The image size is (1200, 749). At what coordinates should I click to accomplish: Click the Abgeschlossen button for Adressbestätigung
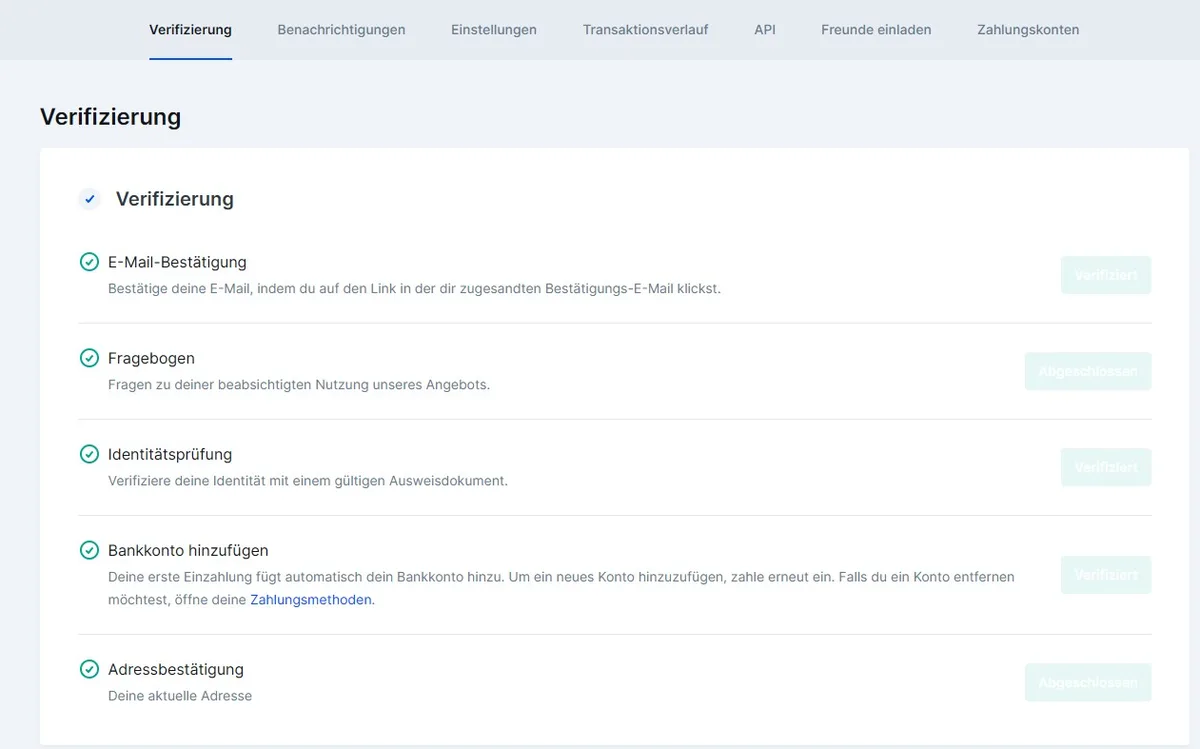pyautogui.click(x=1088, y=682)
